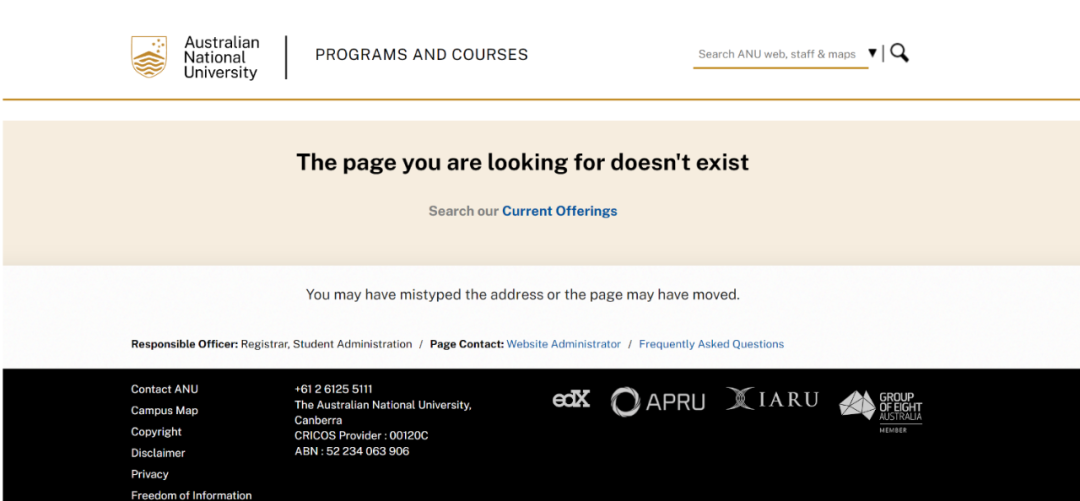Open the Privacy footer link

click(150, 474)
